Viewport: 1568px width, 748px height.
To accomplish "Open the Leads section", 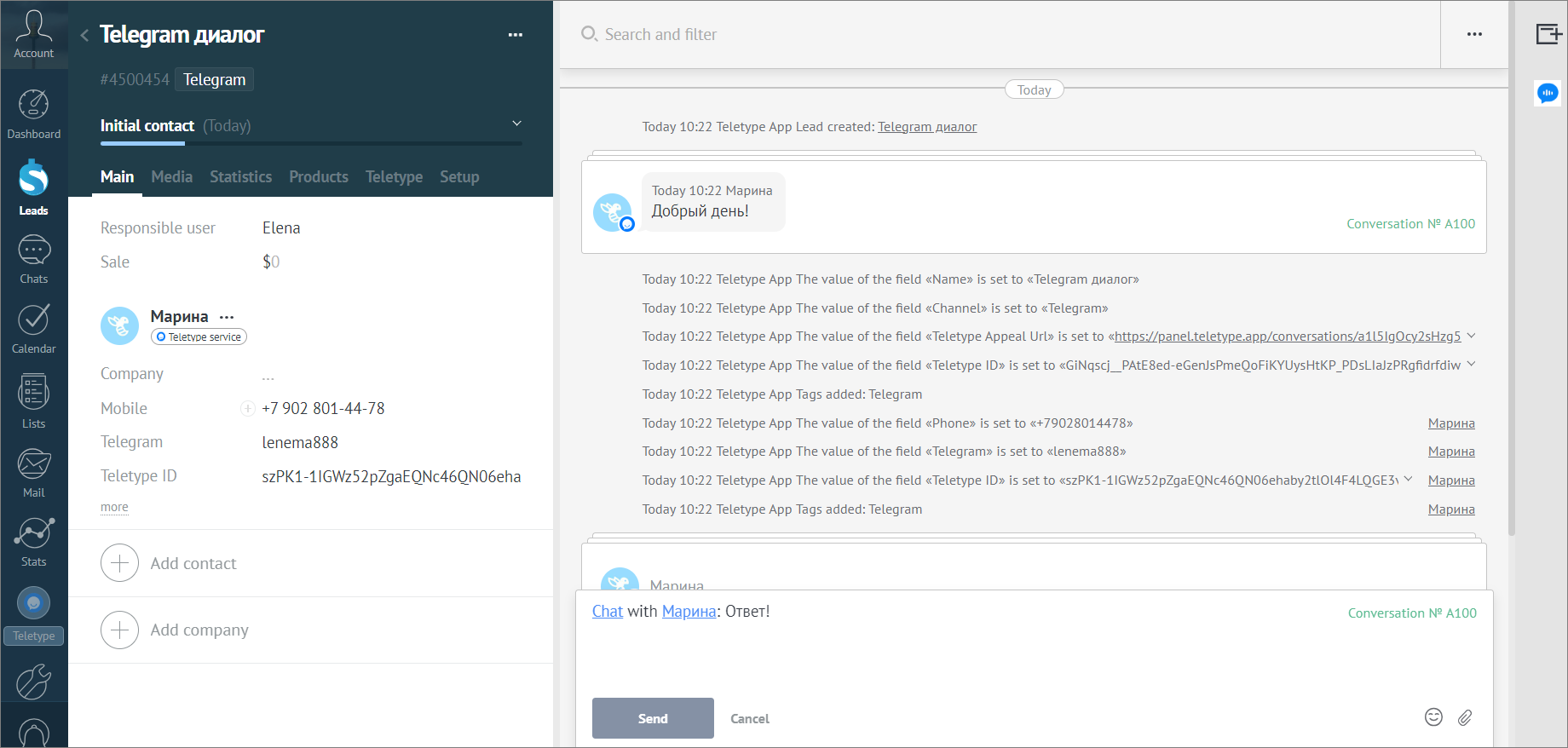I will [x=33, y=187].
